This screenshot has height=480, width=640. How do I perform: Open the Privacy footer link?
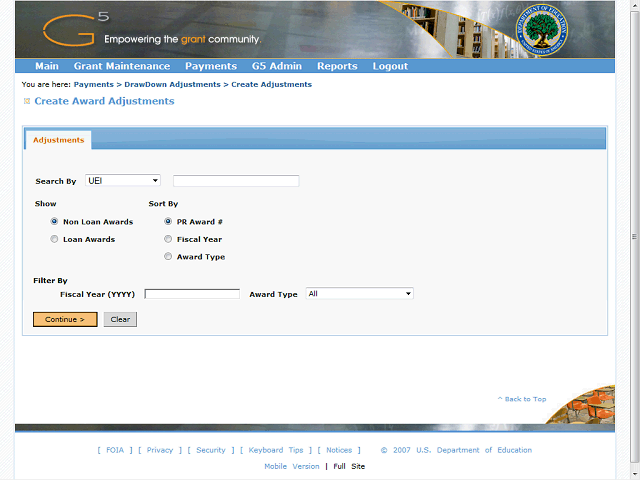[x=160, y=450]
